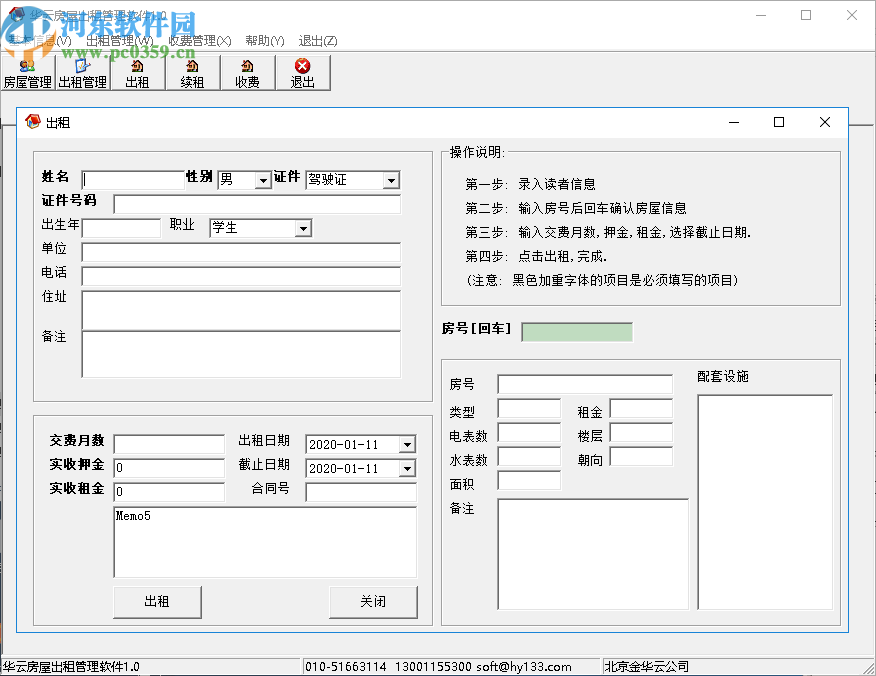Screen dimensions: 876x676
Task: Focus the 姓名 name field
Action: (133, 180)
